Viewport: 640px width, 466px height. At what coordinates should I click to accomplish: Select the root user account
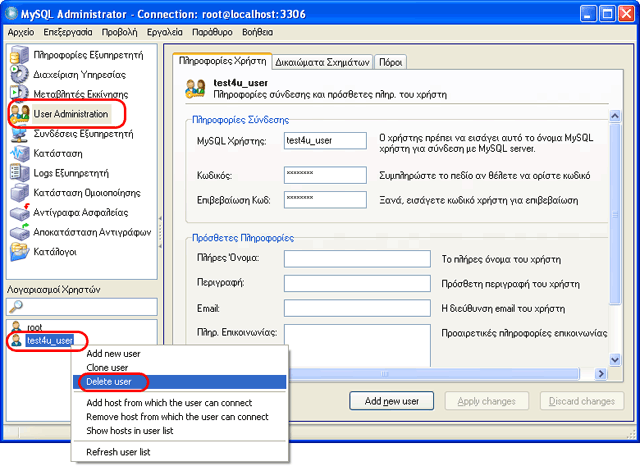(34, 327)
